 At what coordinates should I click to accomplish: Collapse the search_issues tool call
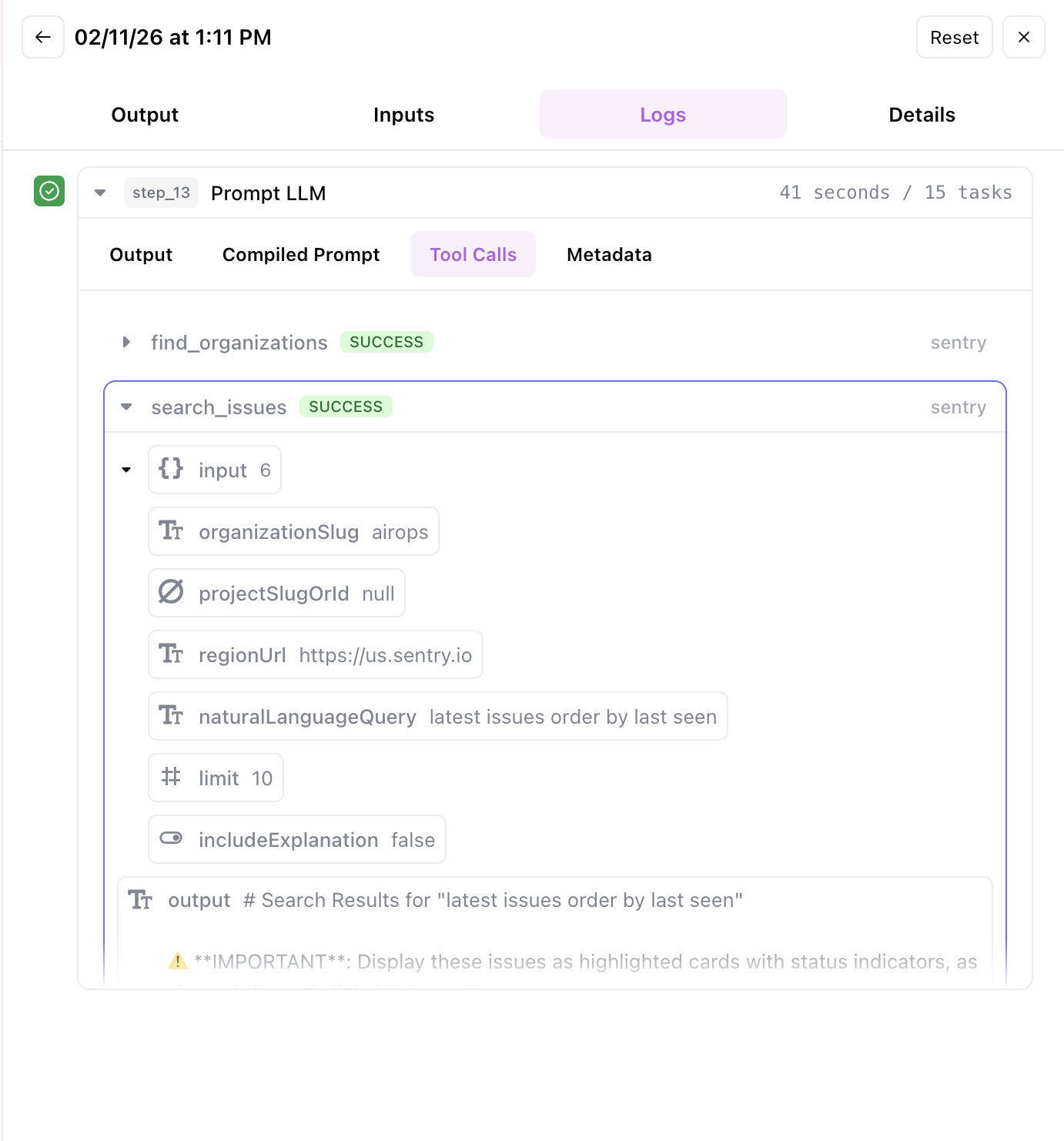[126, 407]
